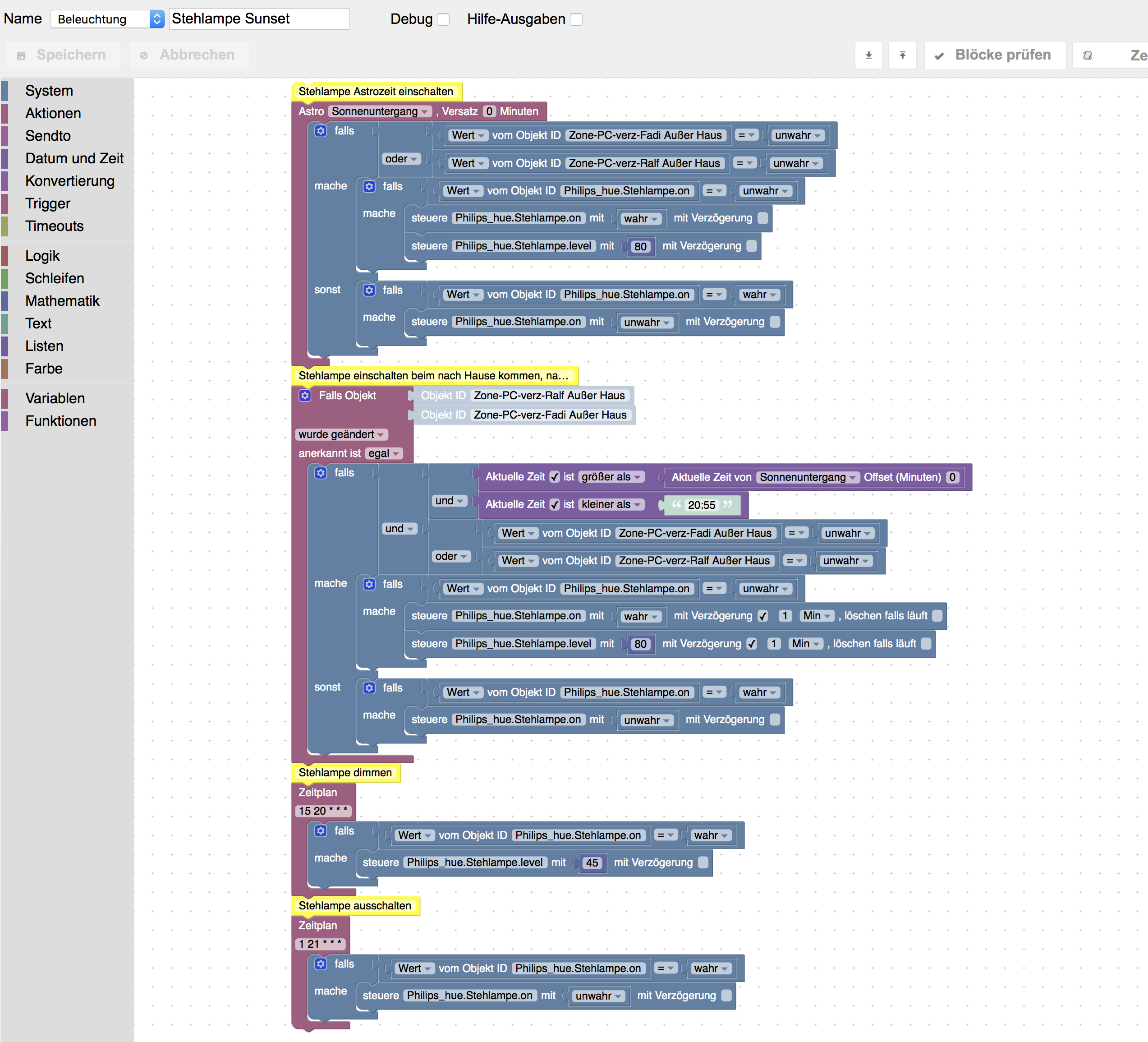Viewport: 1148px width, 1042px height.
Task: Select the Stehlampe ausschalten comment block
Action: [355, 906]
